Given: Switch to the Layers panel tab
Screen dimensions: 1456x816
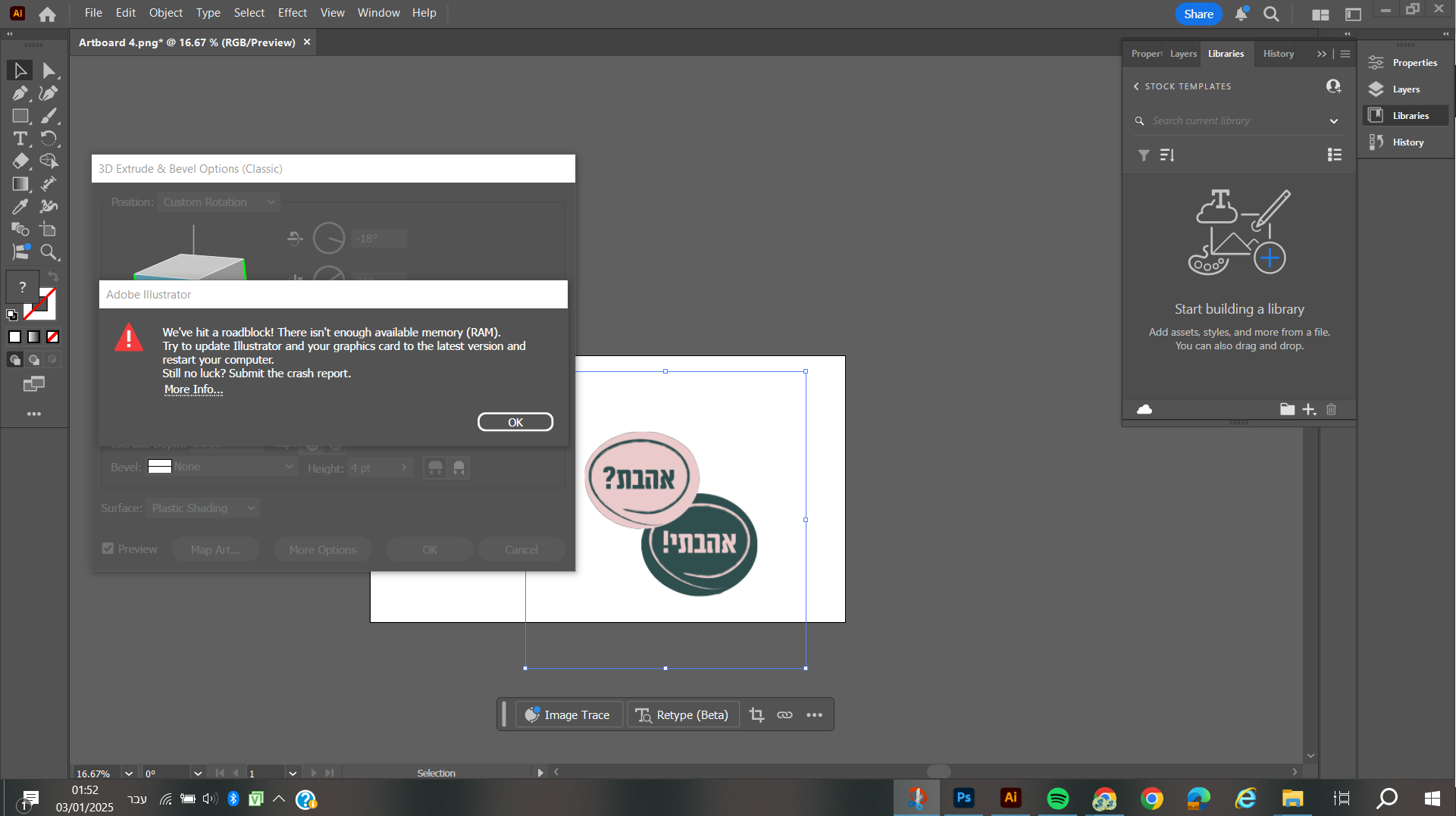Looking at the screenshot, I should coord(1183,54).
